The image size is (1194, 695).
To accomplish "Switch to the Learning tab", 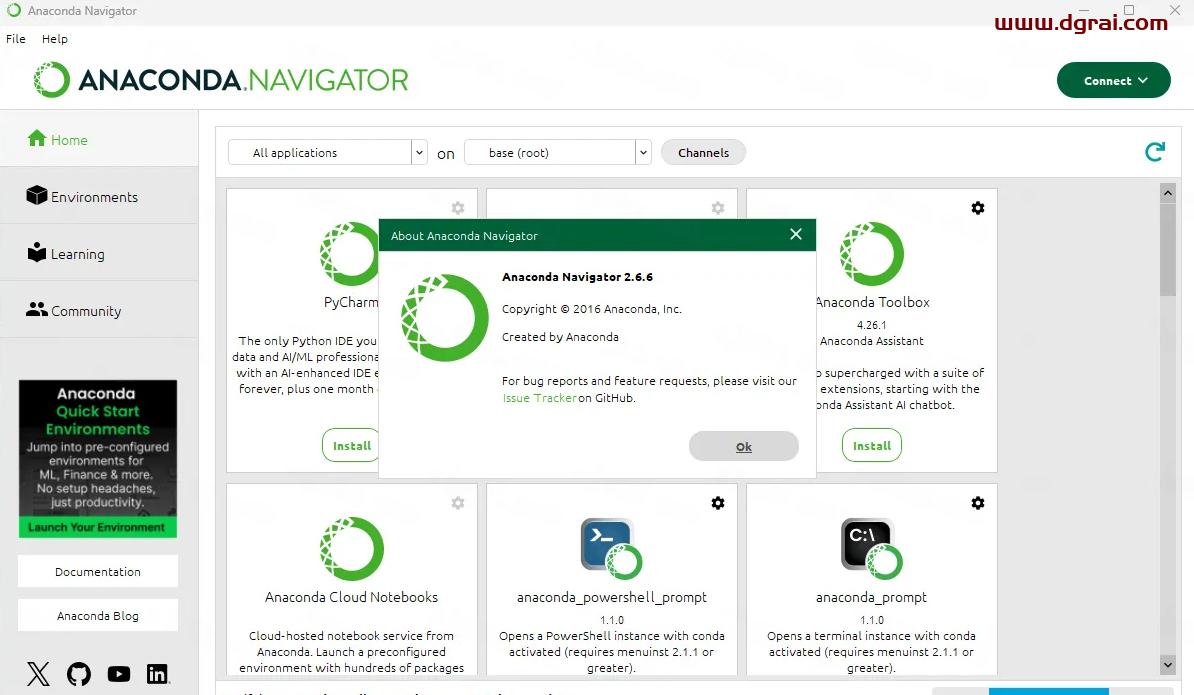I will coord(99,253).
